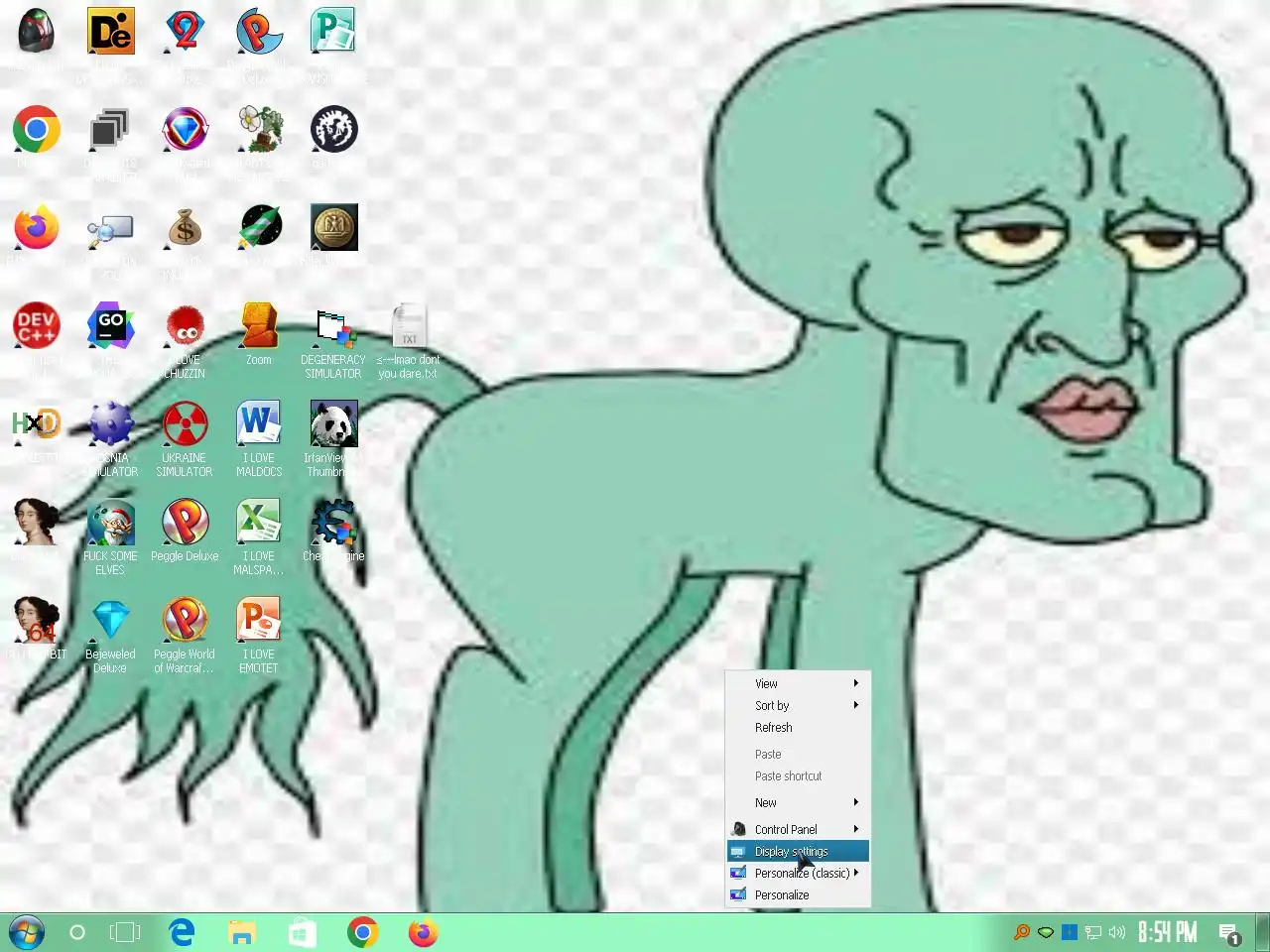Open Task View on the taskbar
The height and width of the screenshot is (952, 1270).
(x=125, y=933)
